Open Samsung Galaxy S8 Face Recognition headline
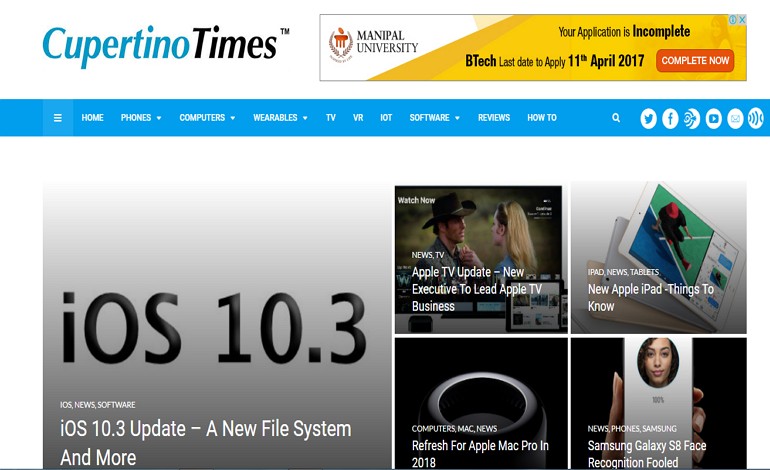This screenshot has width=770, height=470. (647, 454)
